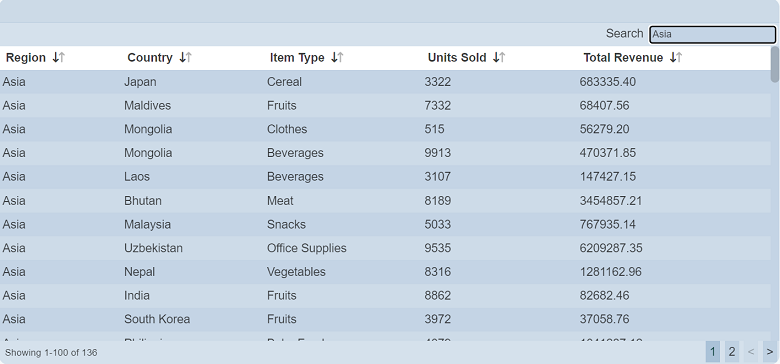Sort by Units Sold arrow icon
This screenshot has width=780, height=364.
(499, 58)
